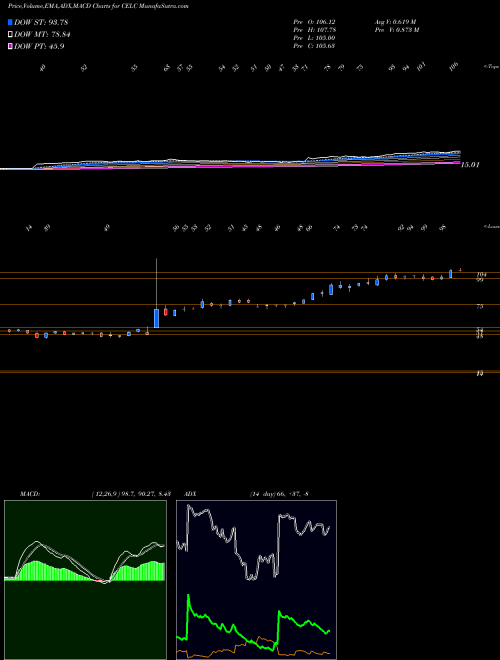Click the orange -DI line in ADX chart
500x660 pixels.
click(x=253, y=648)
